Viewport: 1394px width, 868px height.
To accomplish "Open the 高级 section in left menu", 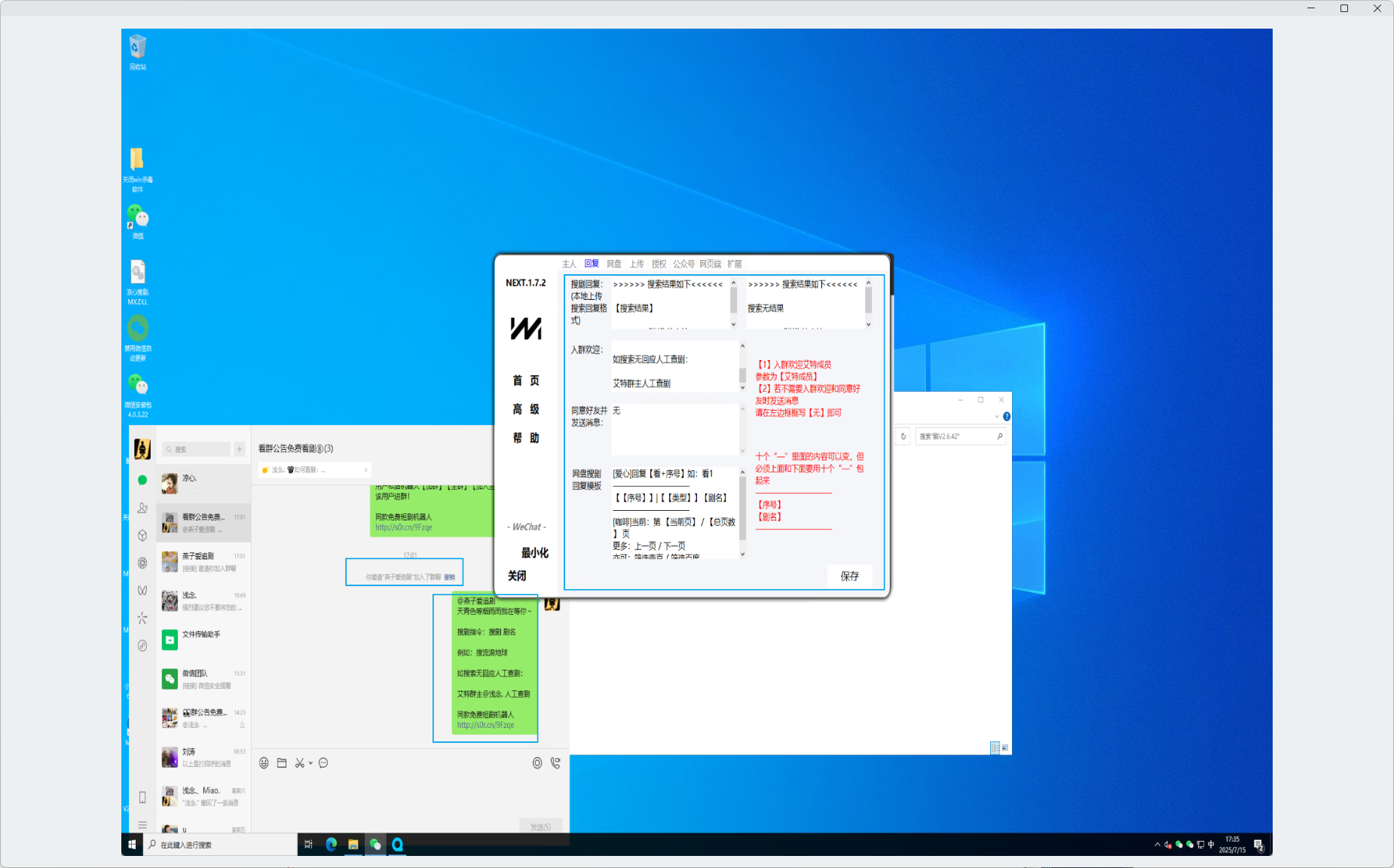I will click(x=526, y=409).
